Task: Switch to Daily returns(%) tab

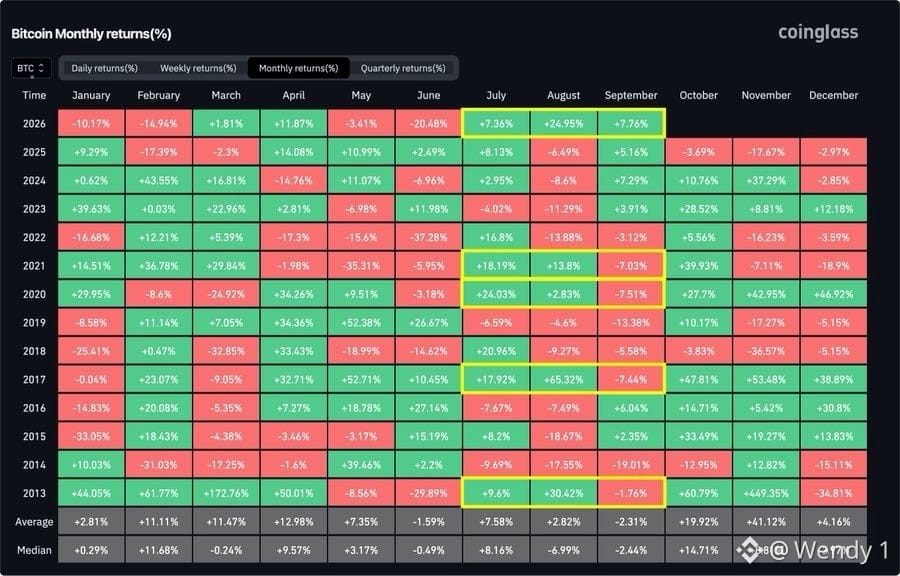Action: tap(104, 68)
